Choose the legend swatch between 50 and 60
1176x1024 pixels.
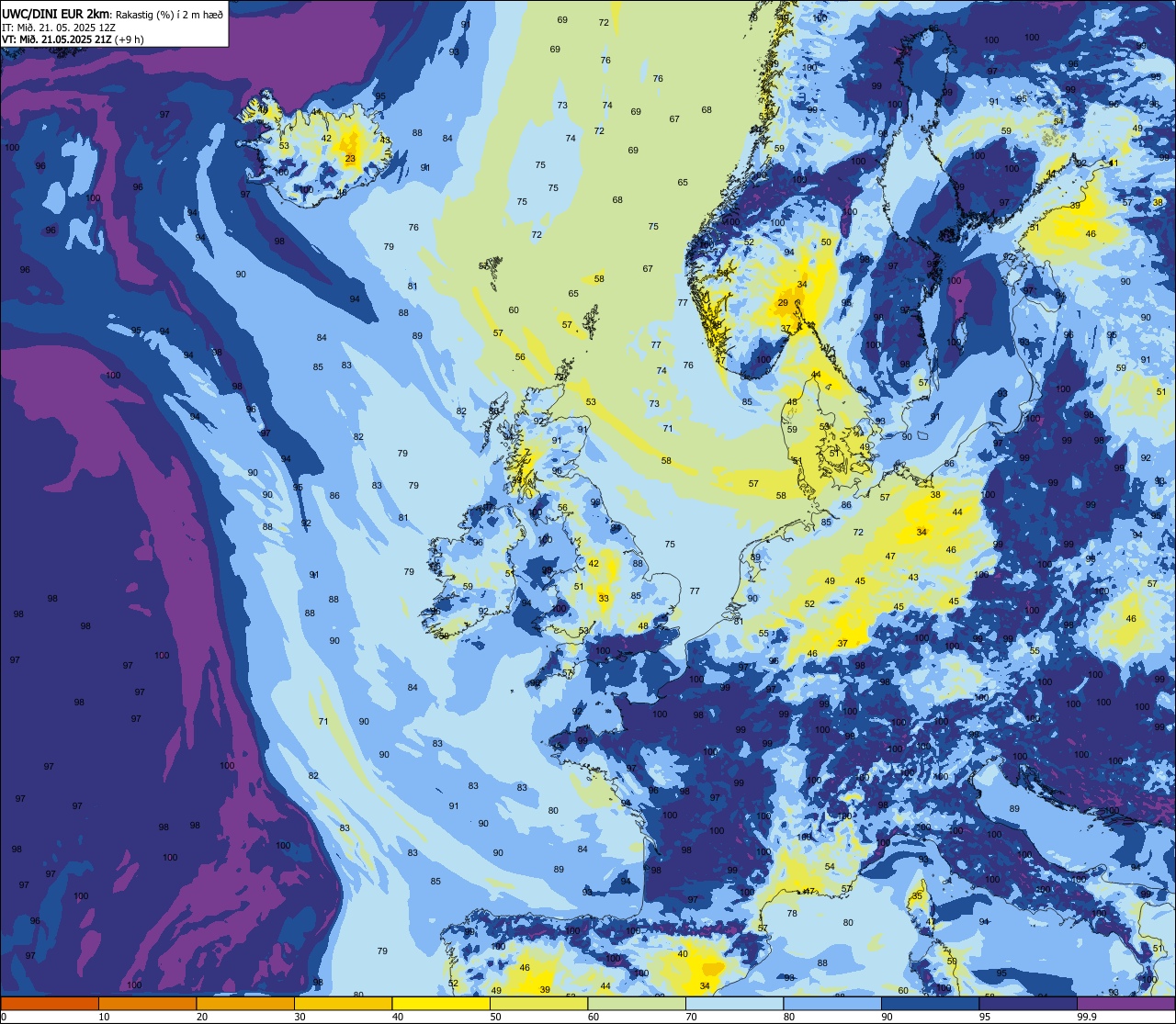pyautogui.click(x=538, y=1004)
